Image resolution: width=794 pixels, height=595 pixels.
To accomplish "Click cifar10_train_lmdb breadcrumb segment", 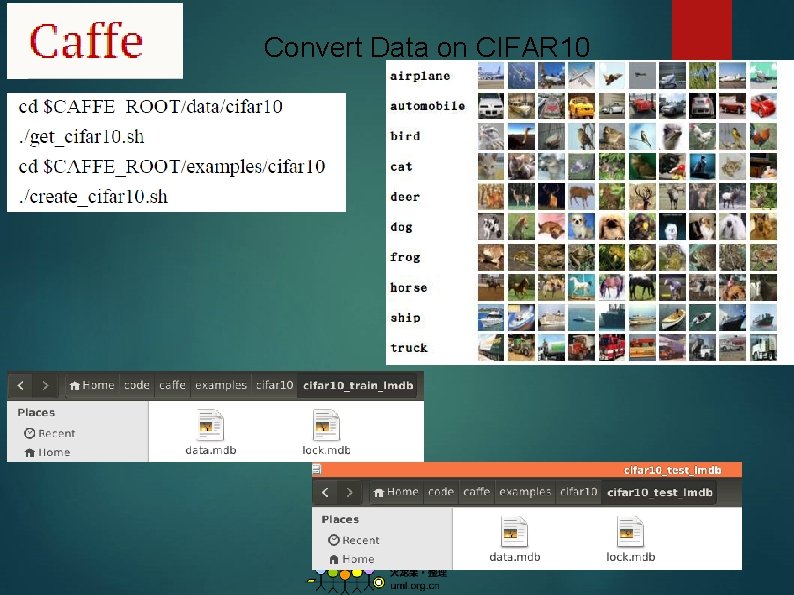I will [358, 385].
